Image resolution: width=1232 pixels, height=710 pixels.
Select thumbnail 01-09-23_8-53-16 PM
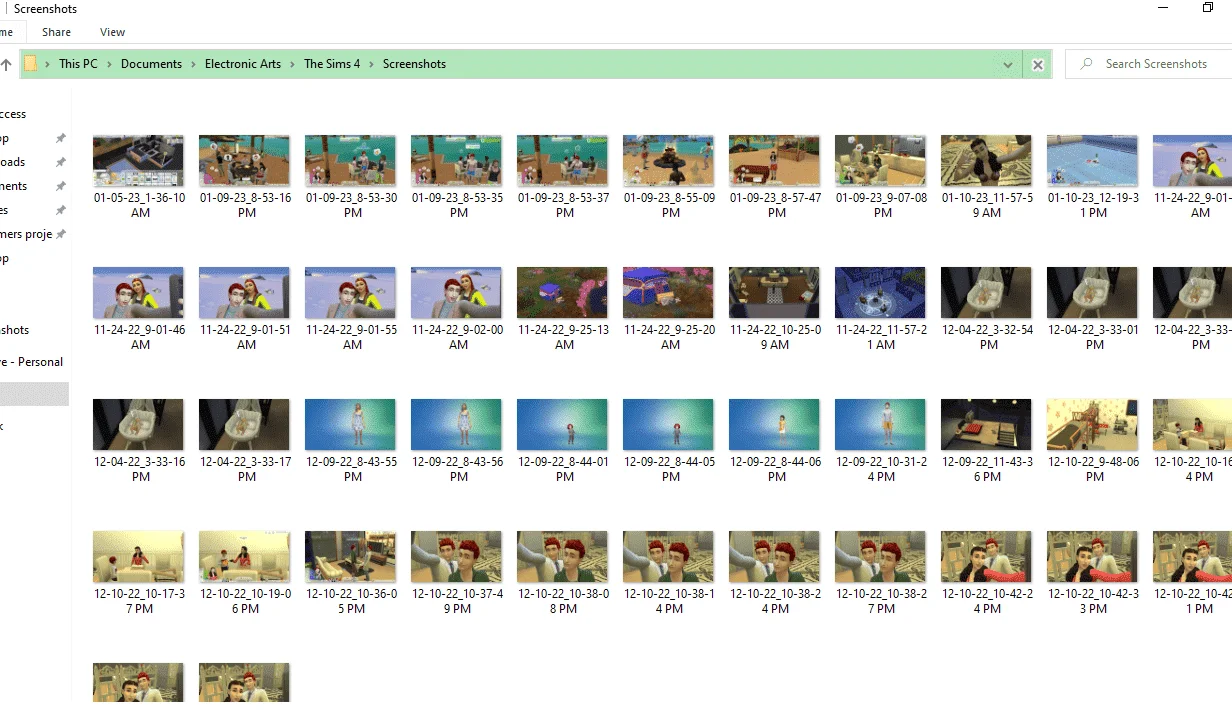point(244,161)
